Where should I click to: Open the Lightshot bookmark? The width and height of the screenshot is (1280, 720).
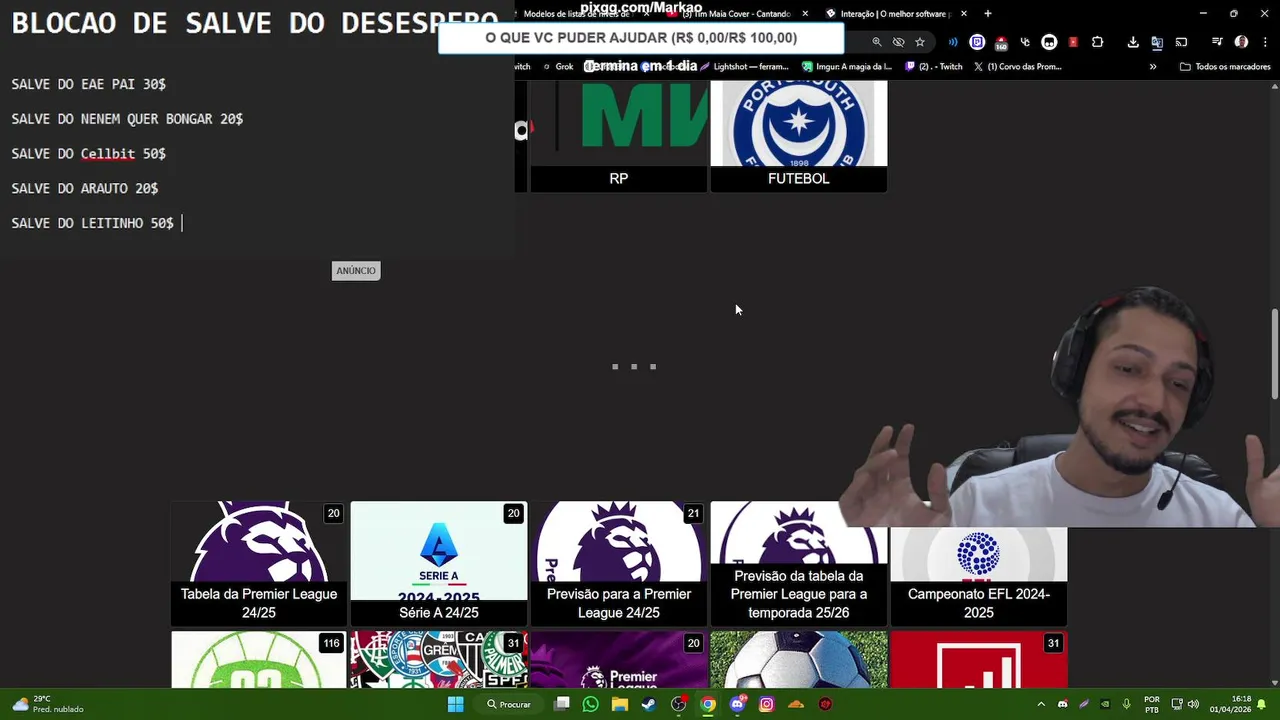point(745,67)
